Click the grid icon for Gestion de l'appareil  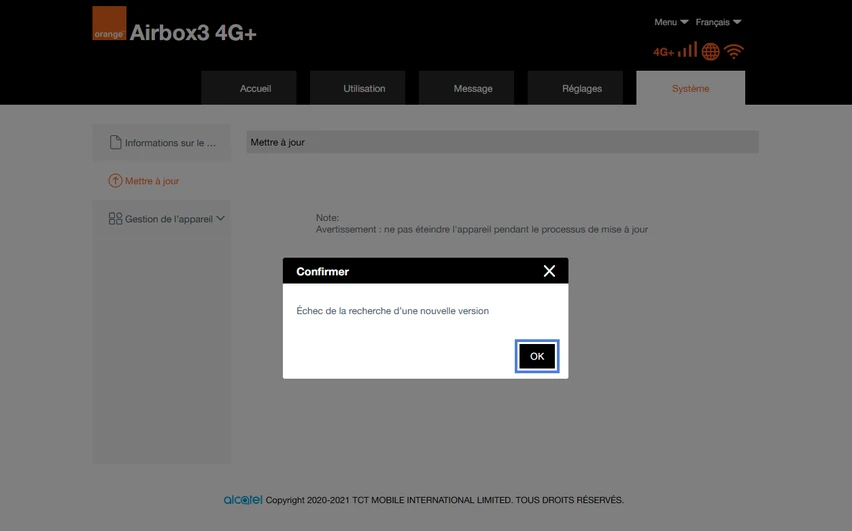115,218
